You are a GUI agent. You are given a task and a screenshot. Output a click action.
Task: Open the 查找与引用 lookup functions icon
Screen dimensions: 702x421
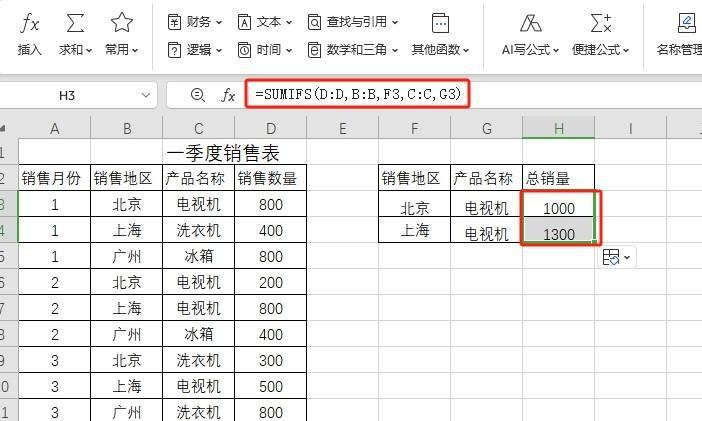pos(314,22)
